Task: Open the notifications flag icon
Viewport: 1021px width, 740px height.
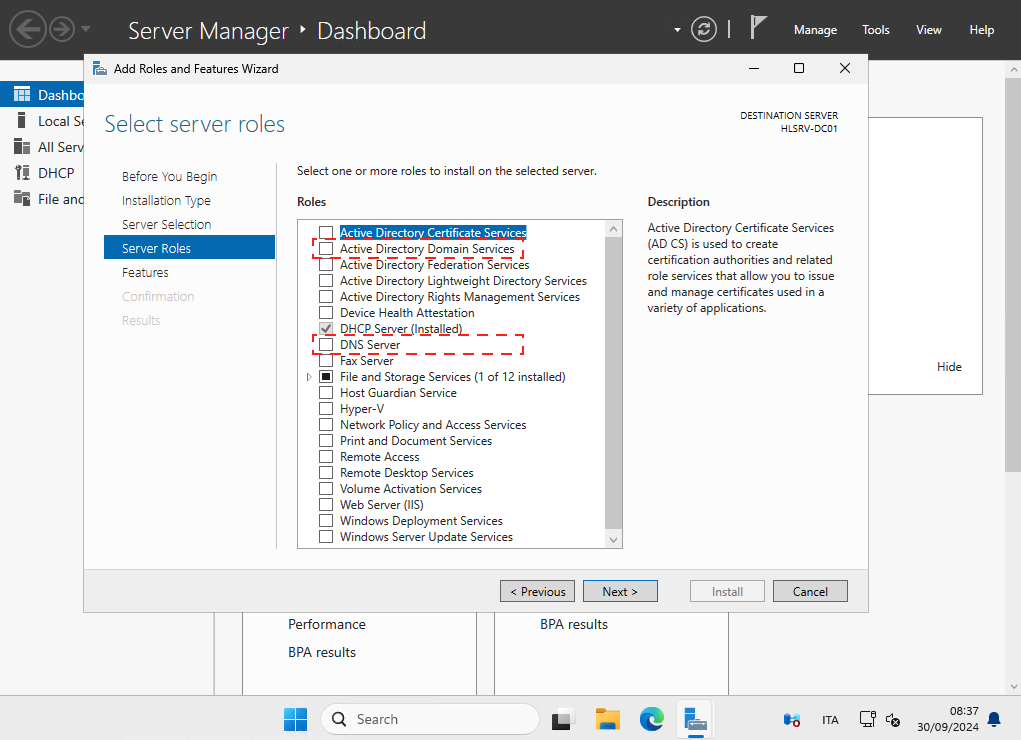Action: click(x=760, y=28)
